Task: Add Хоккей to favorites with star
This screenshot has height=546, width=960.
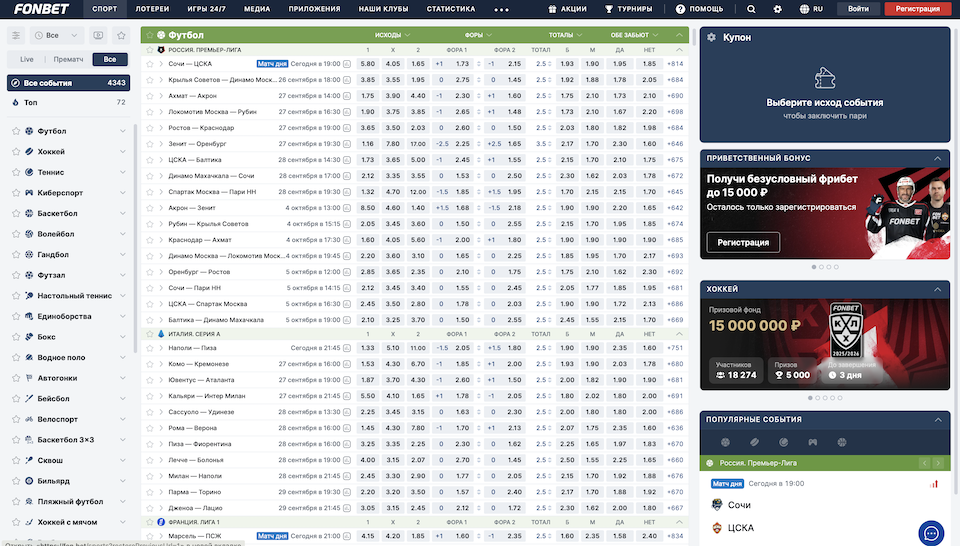Action: coord(16,151)
